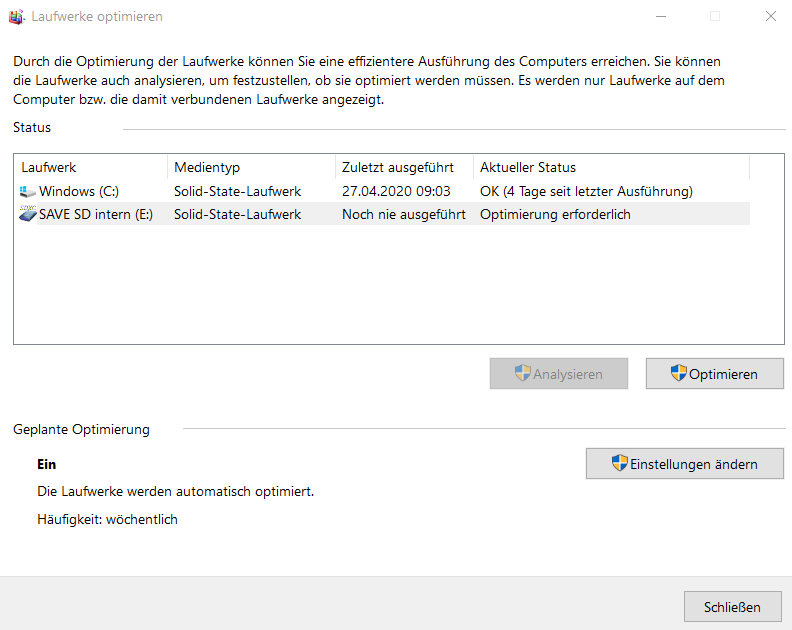
Task: Click the Laufwerk column header
Action: [91, 167]
